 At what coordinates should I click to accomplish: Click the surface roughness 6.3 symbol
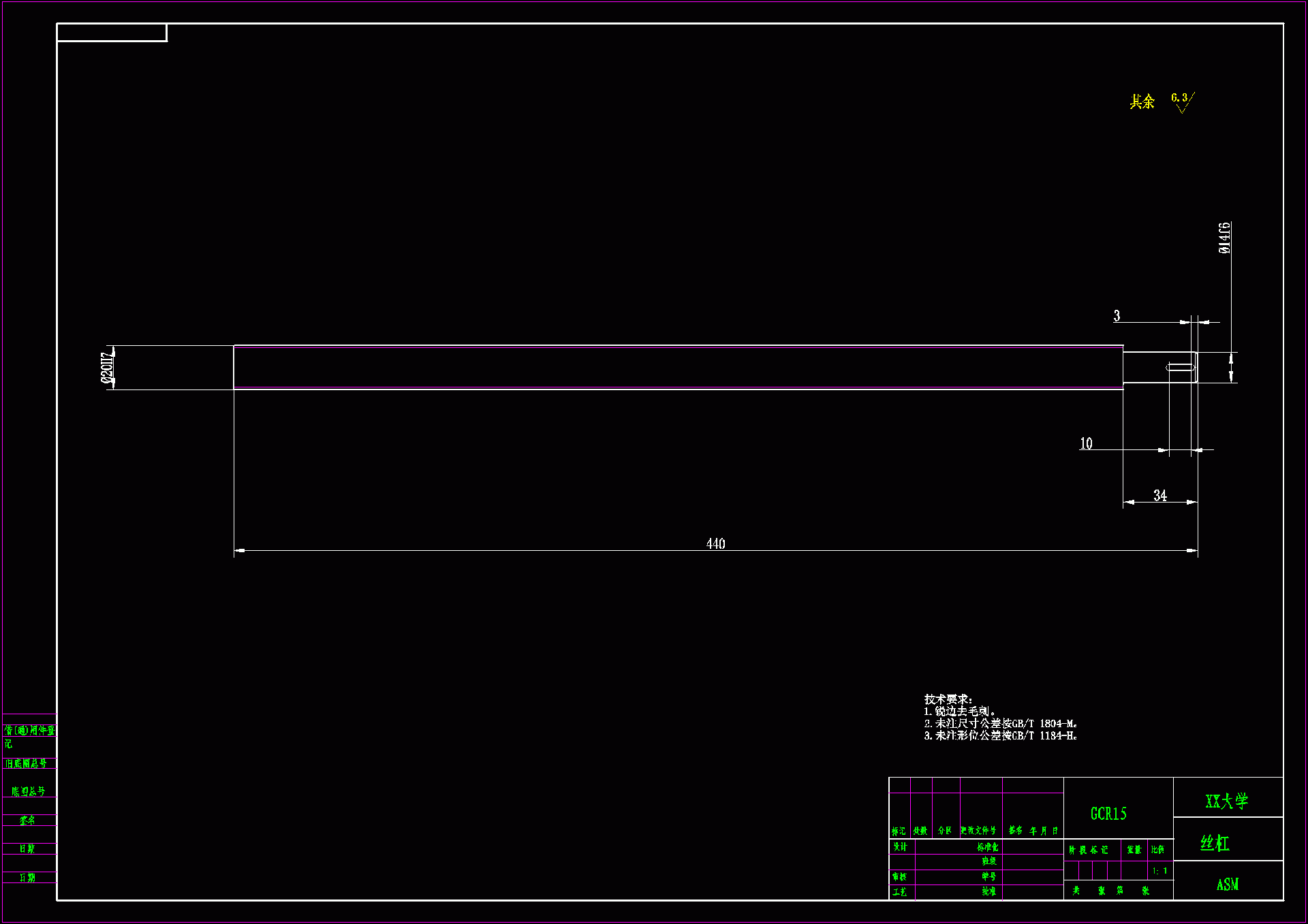pos(1182,101)
